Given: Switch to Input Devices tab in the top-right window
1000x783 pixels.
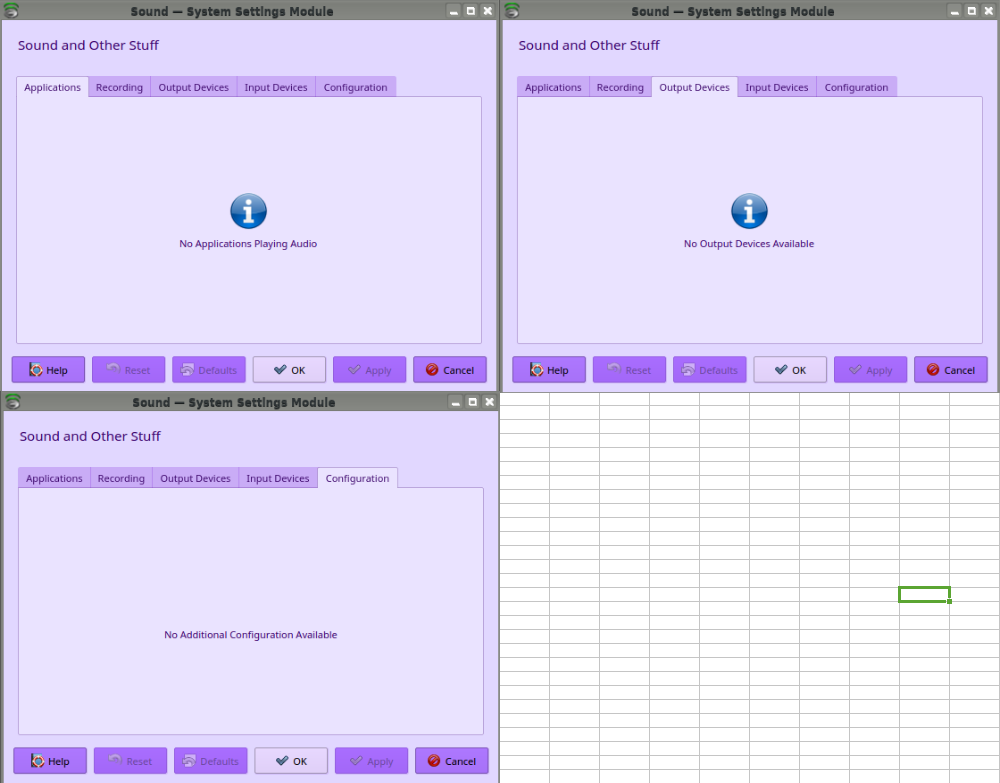Looking at the screenshot, I should (x=776, y=88).
